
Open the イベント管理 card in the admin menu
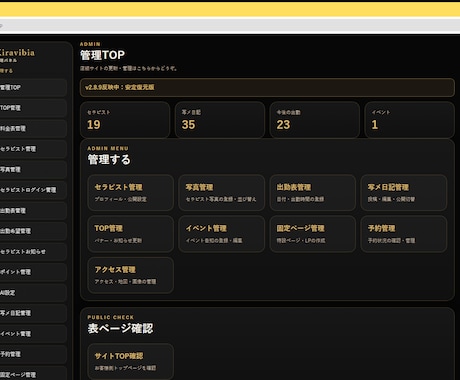[222, 234]
